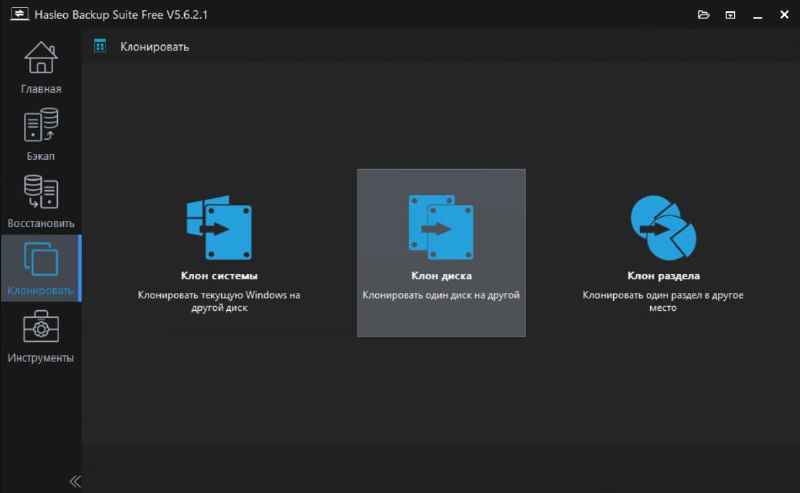Click the Клон системы title text
The image size is (800, 493).
(x=218, y=276)
